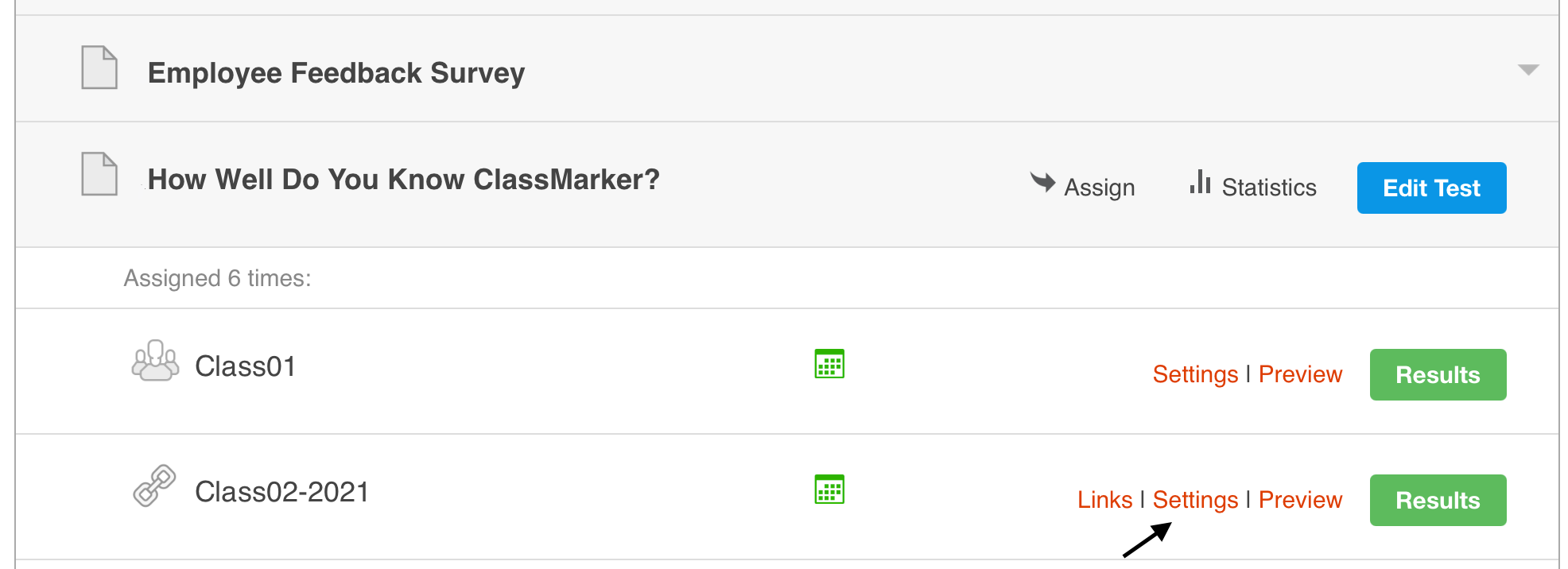The image size is (1568, 569).
Task: Click the Statistics bar chart icon
Action: pyautogui.click(x=1200, y=183)
